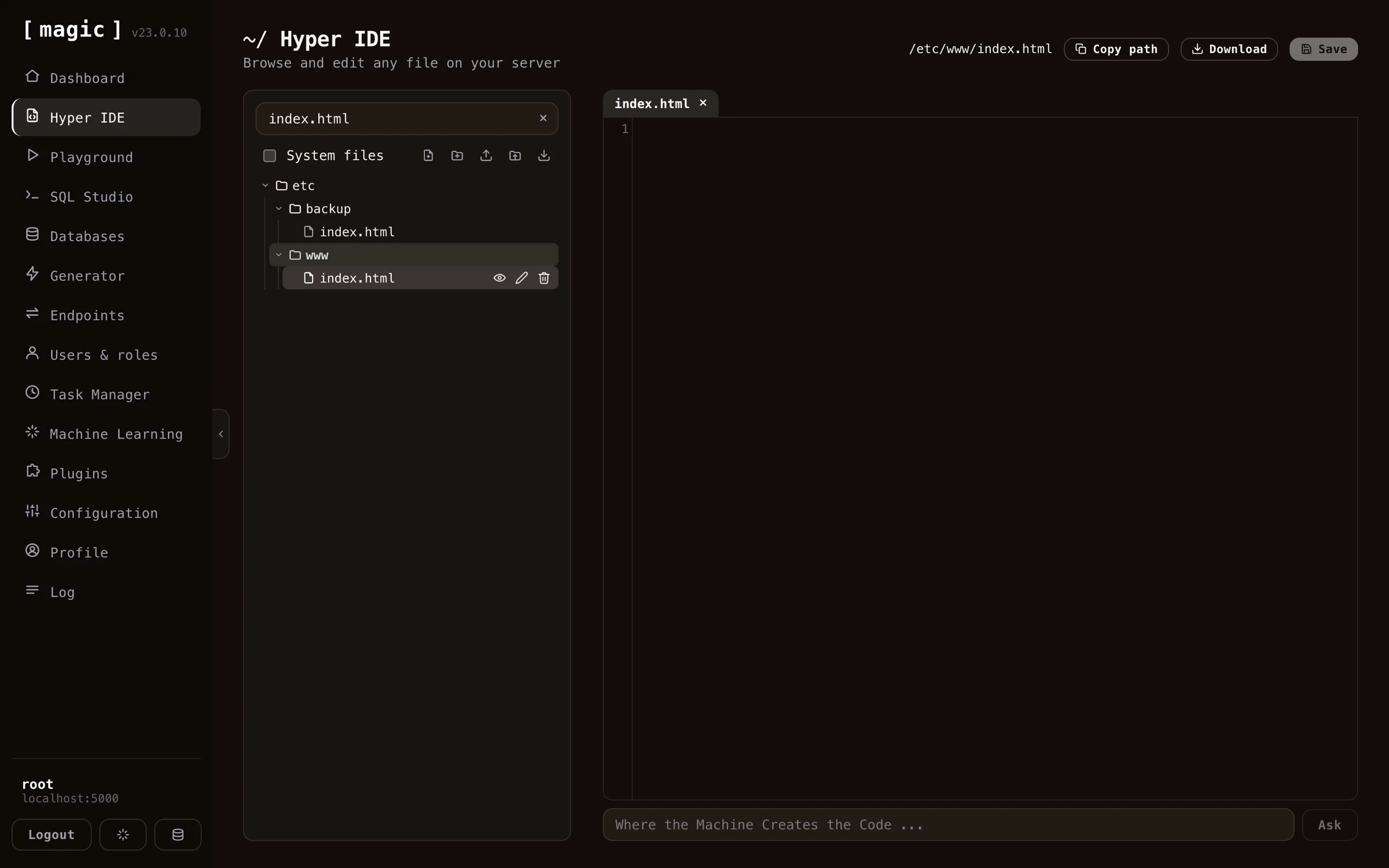Click the root username label
1389x868 pixels.
(x=38, y=784)
